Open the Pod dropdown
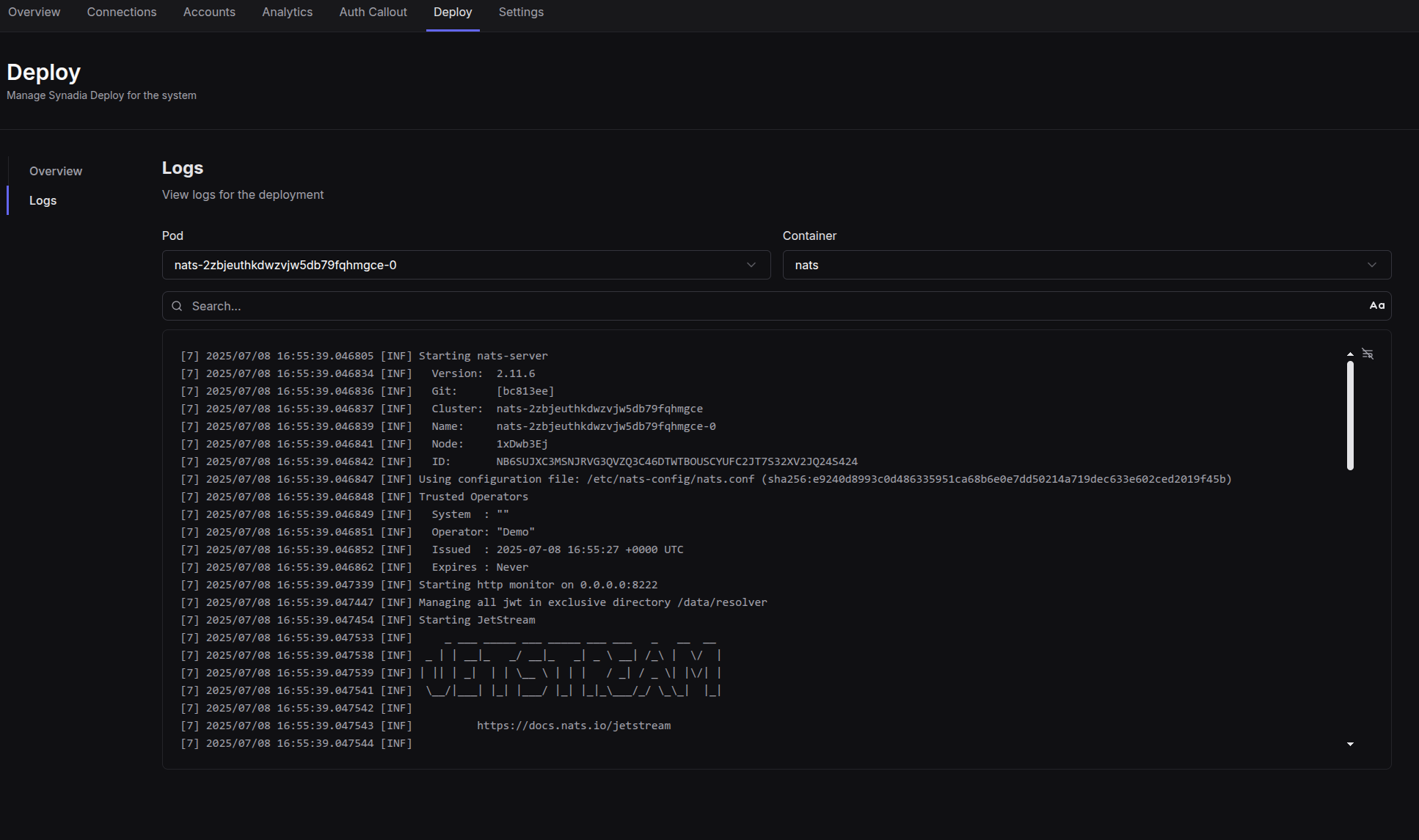Viewport: 1419px width, 840px height. tap(466, 265)
